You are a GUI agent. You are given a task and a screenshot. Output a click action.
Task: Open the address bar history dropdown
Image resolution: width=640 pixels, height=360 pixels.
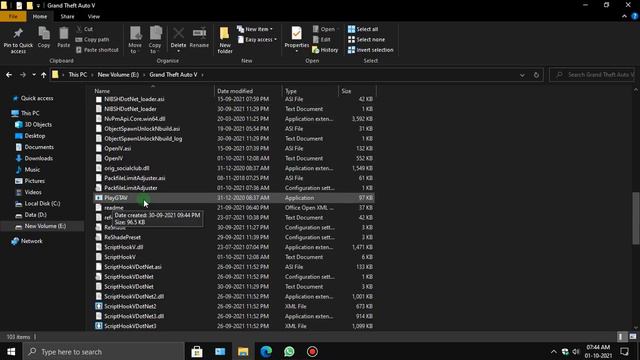pyautogui.click(x=522, y=75)
